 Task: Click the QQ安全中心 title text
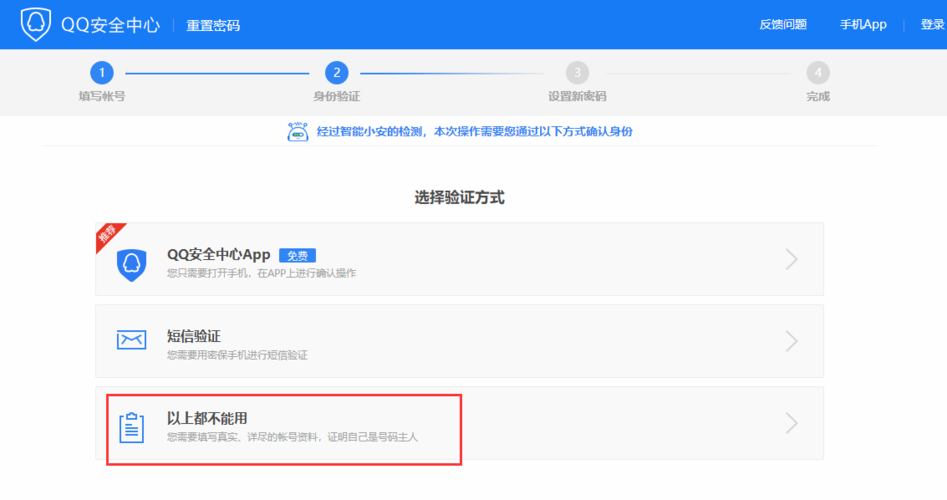(111, 25)
